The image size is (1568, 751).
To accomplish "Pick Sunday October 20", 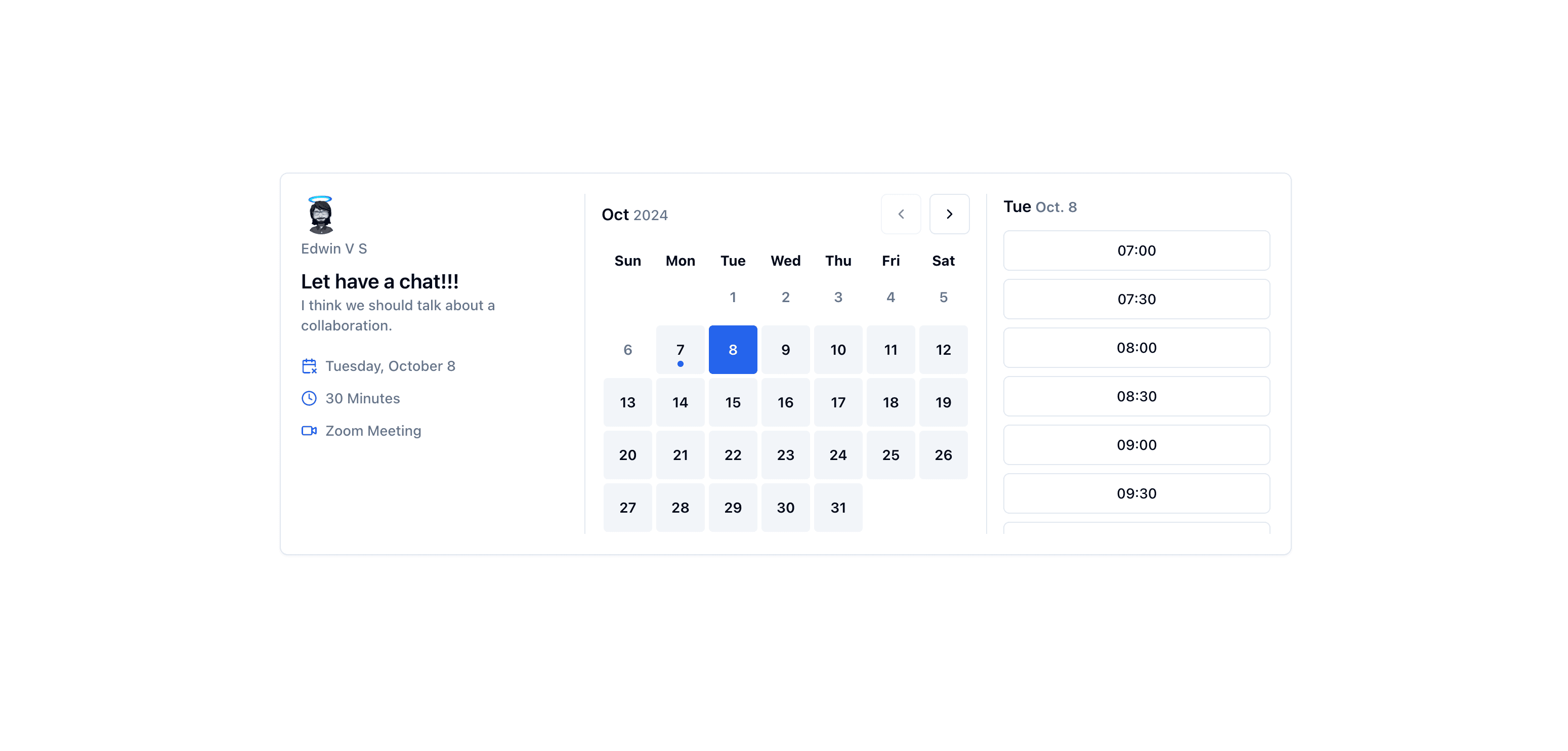I will click(x=627, y=454).
